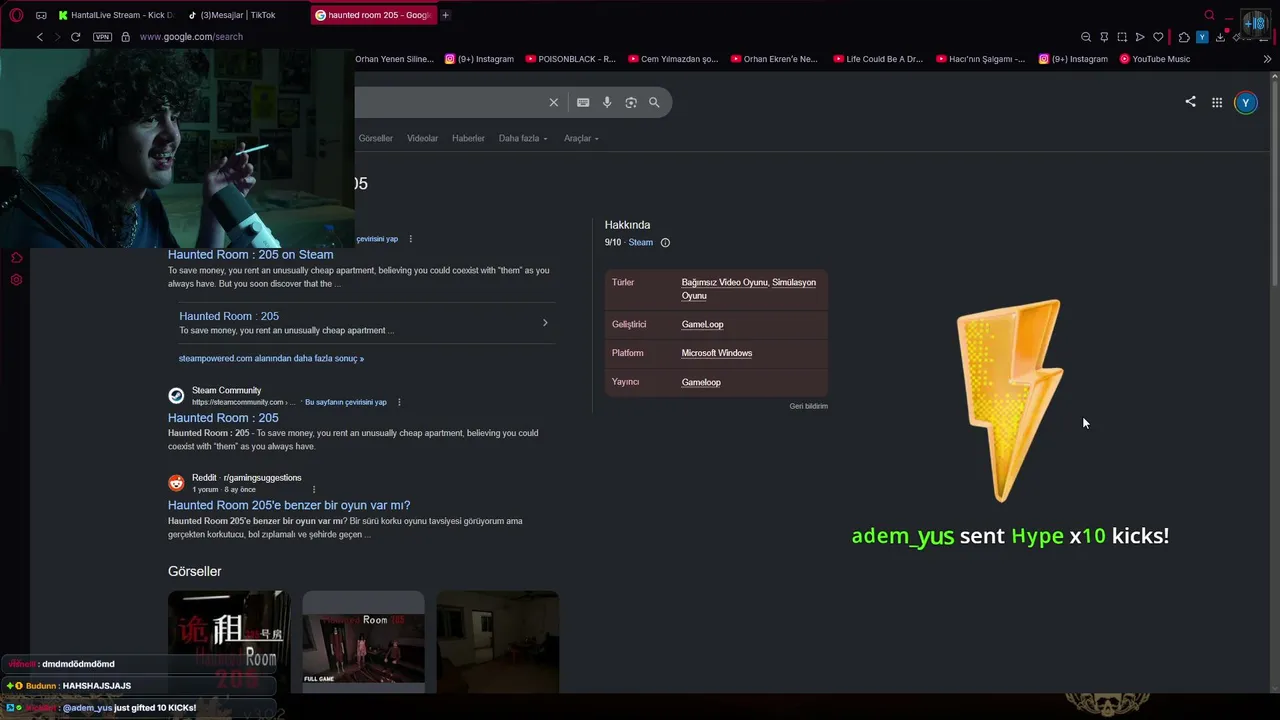Screen dimensions: 1280x720
Task: Open the first Görseller thumbnail image
Action: 229,641
